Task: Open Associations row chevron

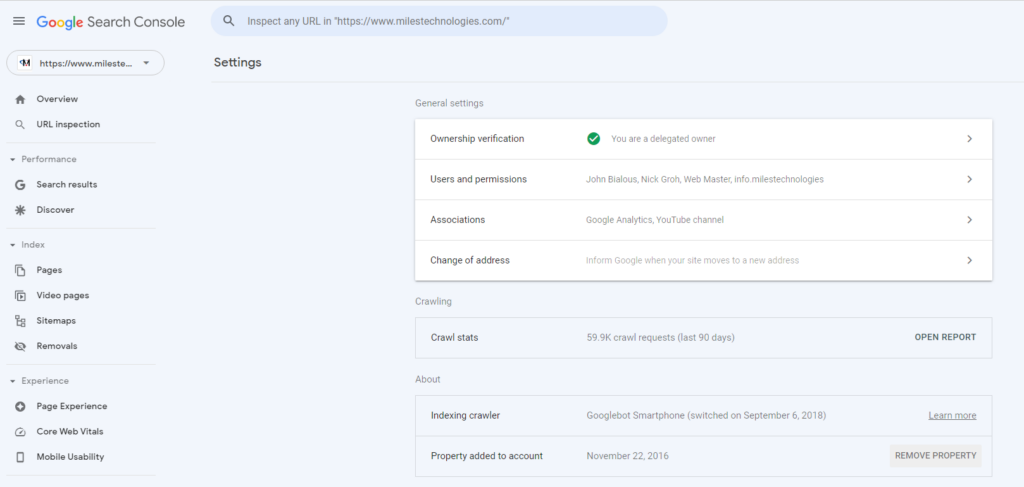Action: click(970, 219)
